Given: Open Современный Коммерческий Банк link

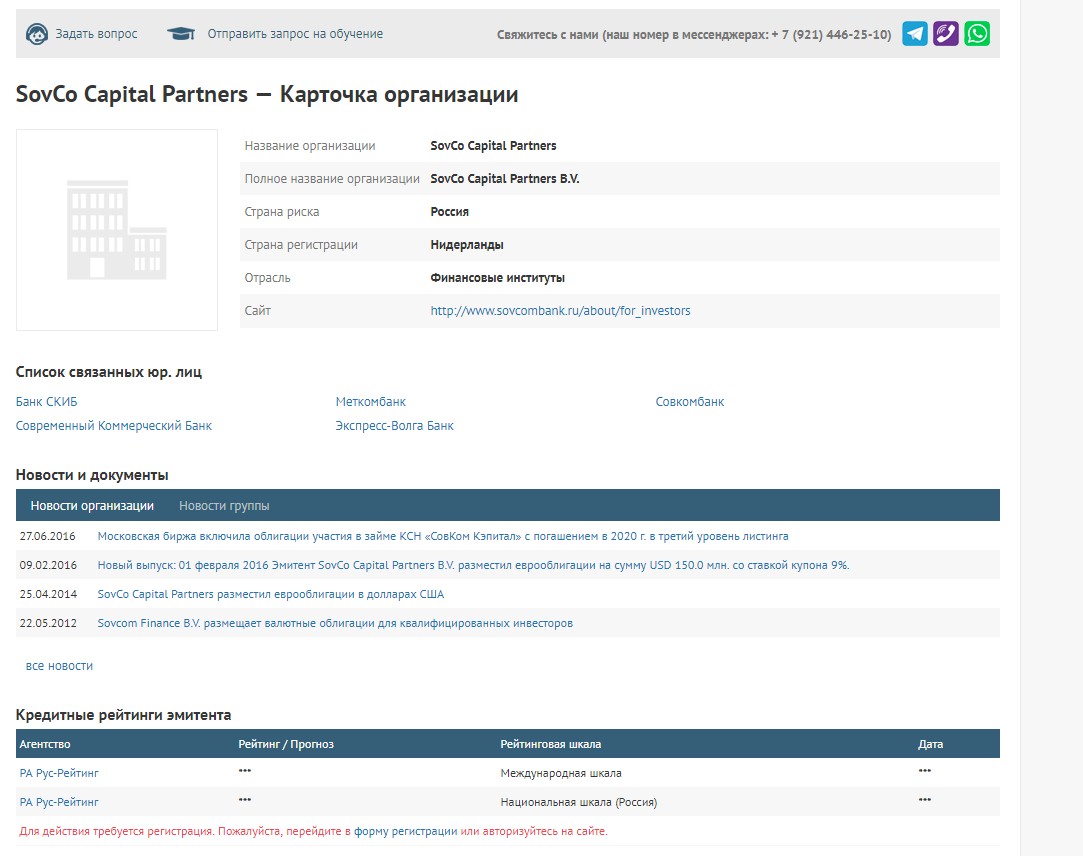Looking at the screenshot, I should [113, 426].
